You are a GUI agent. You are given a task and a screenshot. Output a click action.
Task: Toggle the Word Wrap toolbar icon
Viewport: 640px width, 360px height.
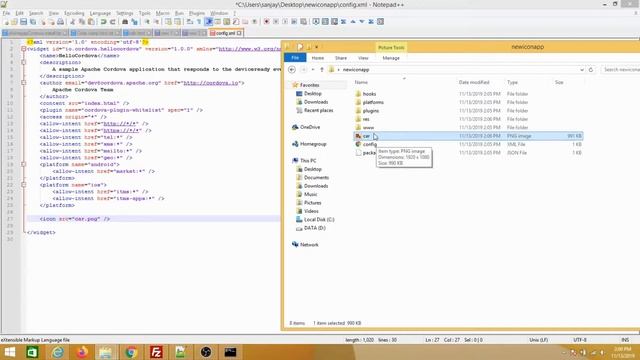pos(190,22)
